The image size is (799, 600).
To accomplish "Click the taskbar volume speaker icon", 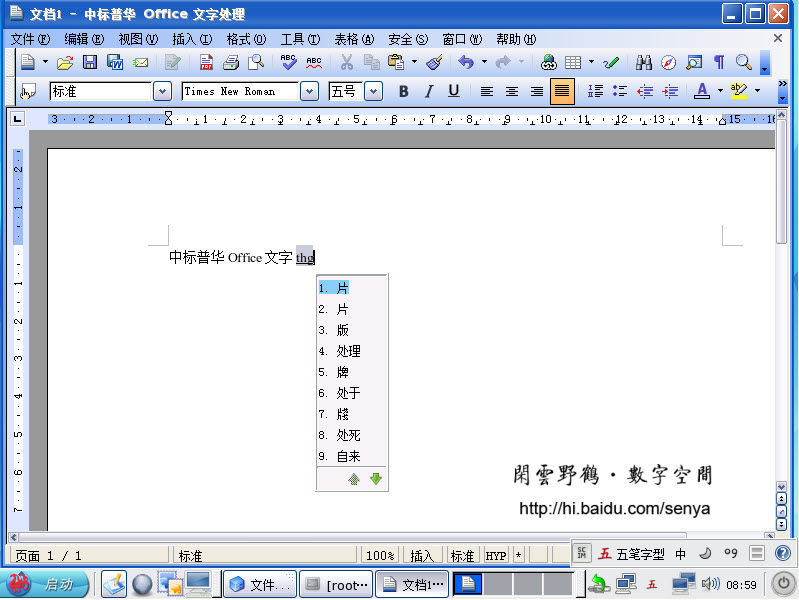I will (x=710, y=584).
